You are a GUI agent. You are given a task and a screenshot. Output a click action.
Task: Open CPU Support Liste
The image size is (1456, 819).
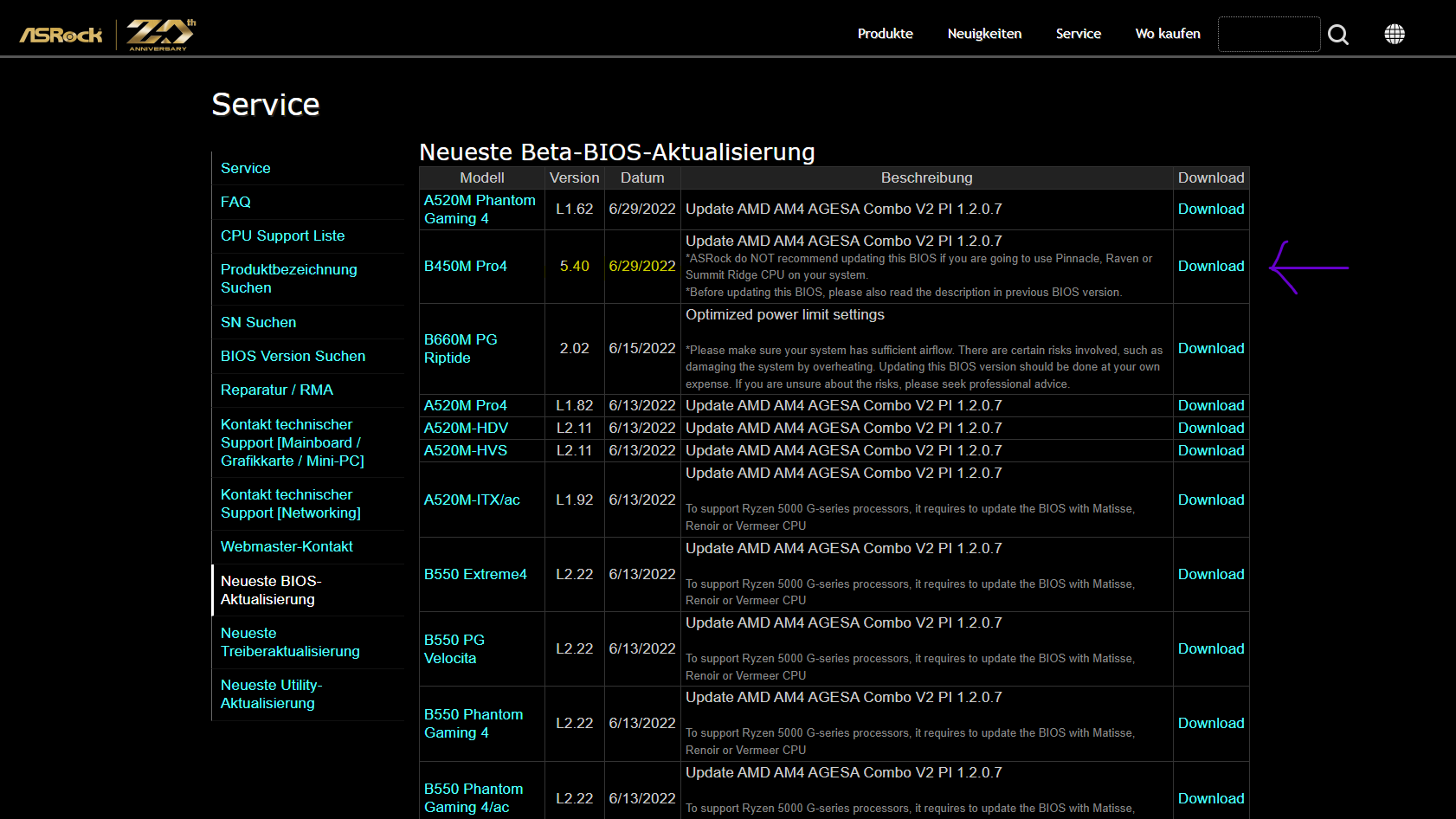283,235
